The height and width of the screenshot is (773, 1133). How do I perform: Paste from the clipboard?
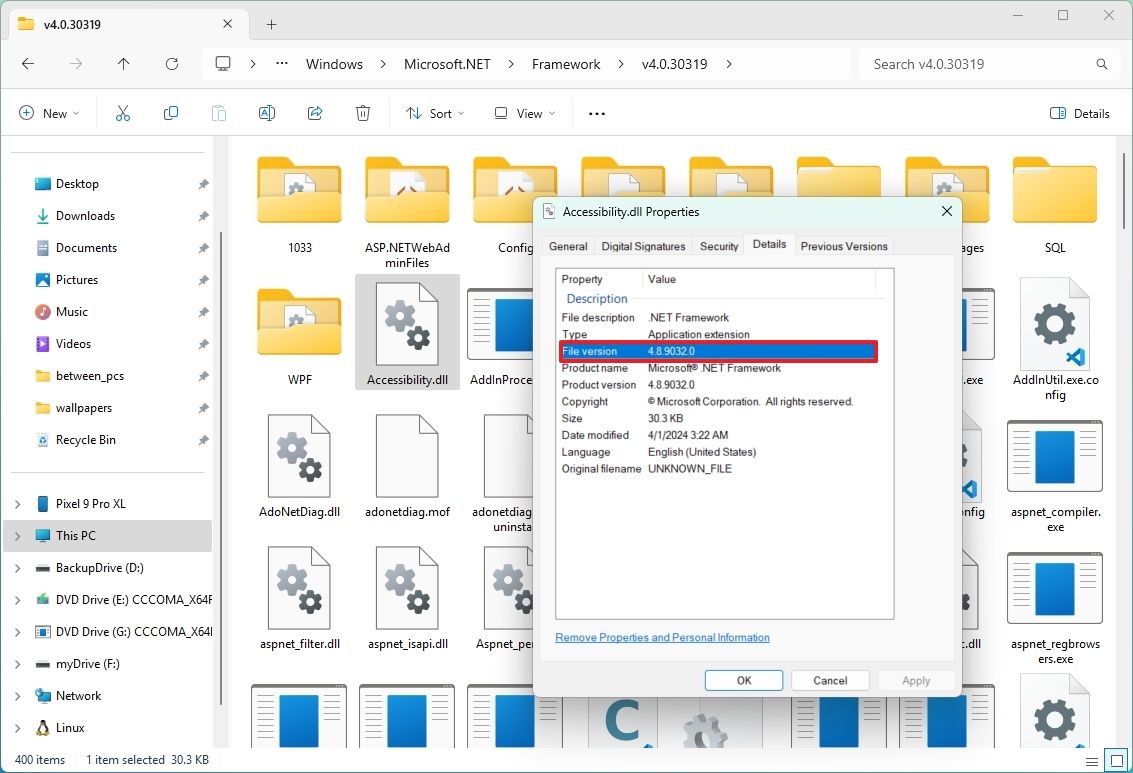(218, 113)
